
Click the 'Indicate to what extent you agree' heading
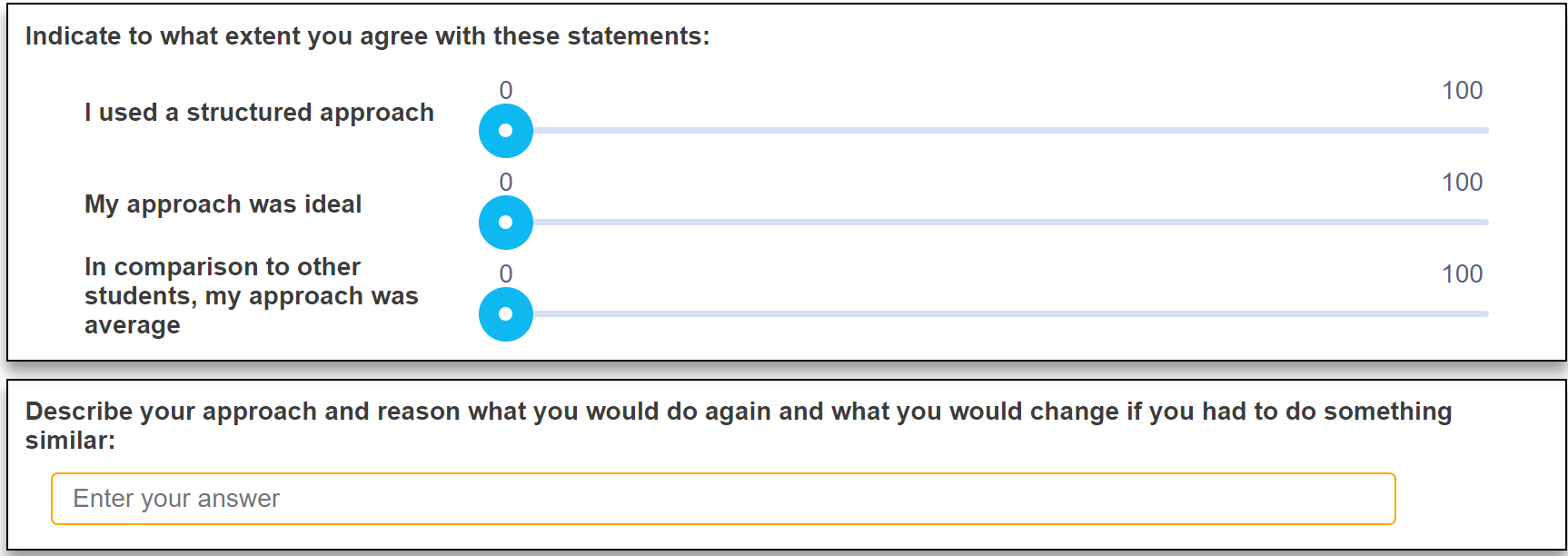pyautogui.click(x=367, y=36)
